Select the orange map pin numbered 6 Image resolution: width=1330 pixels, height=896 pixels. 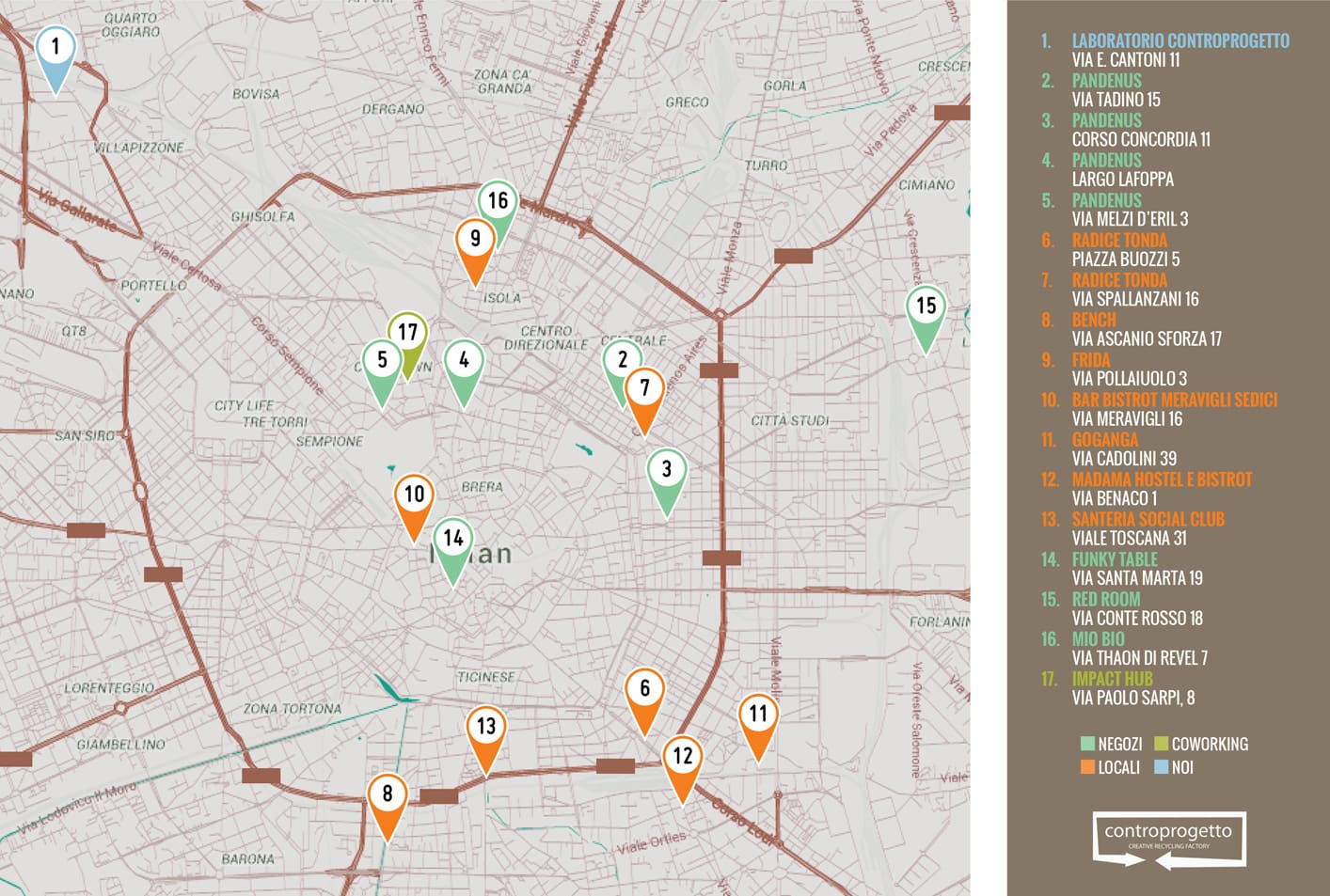coord(645,702)
